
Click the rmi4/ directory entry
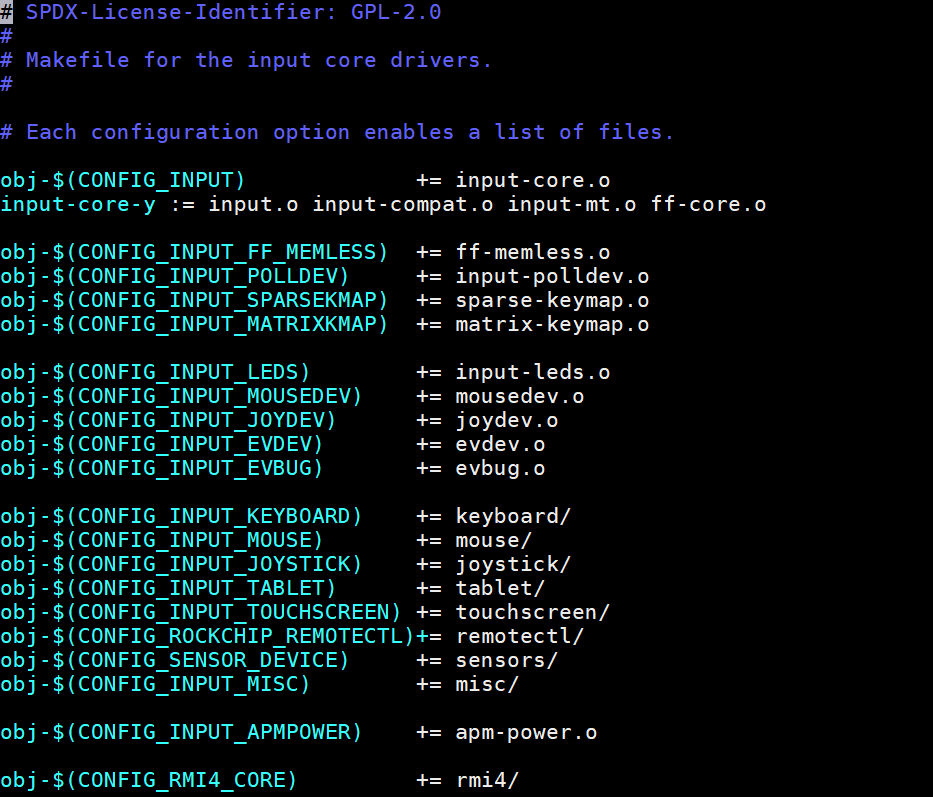point(487,781)
